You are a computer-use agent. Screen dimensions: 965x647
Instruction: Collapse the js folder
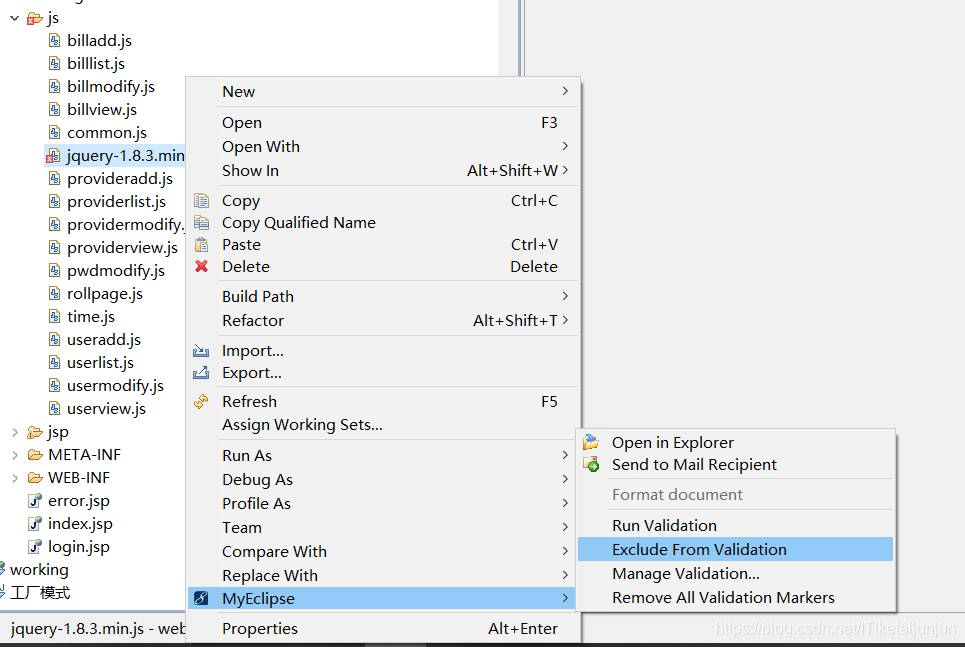tap(15, 19)
